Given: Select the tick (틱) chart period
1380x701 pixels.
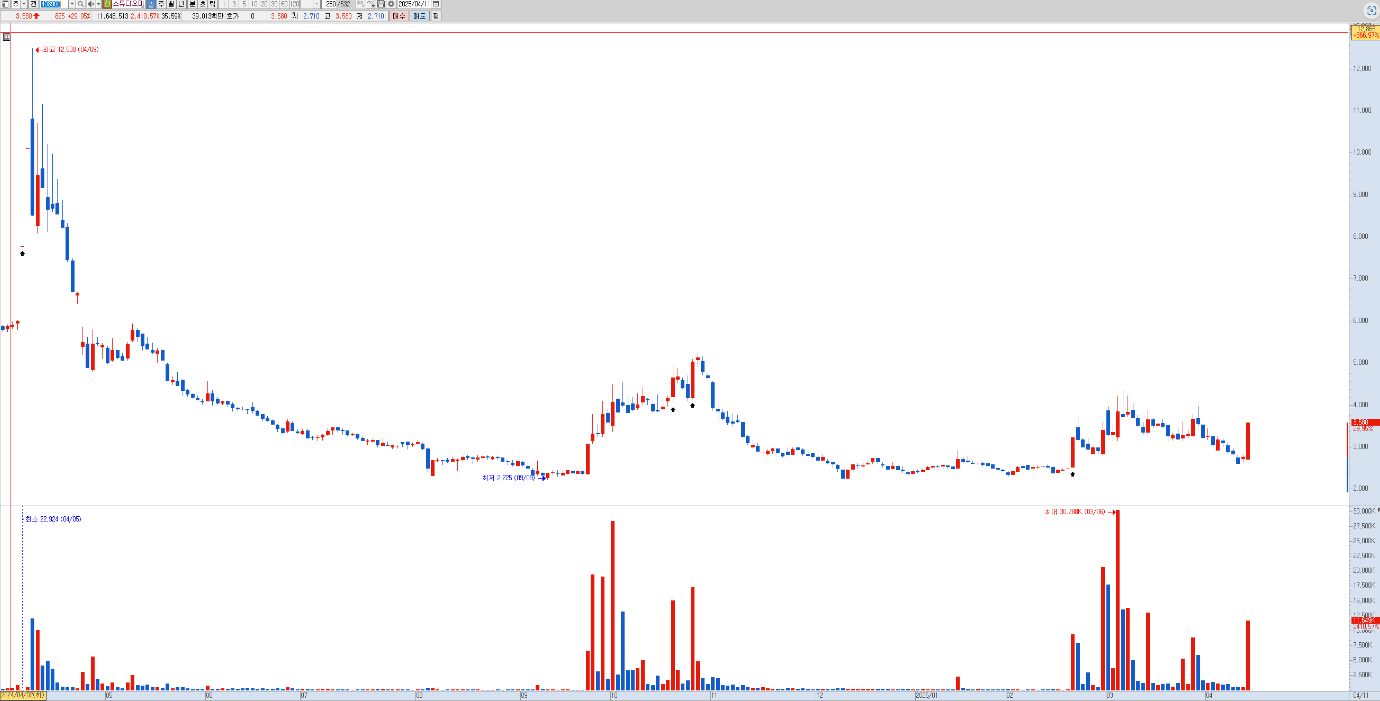Looking at the screenshot, I should point(212,5).
